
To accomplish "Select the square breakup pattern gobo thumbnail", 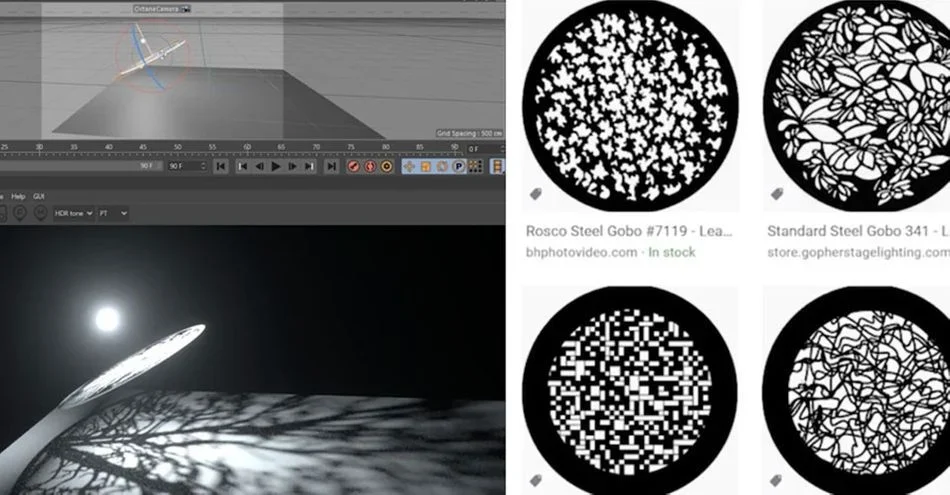I will pyautogui.click(x=629, y=391).
